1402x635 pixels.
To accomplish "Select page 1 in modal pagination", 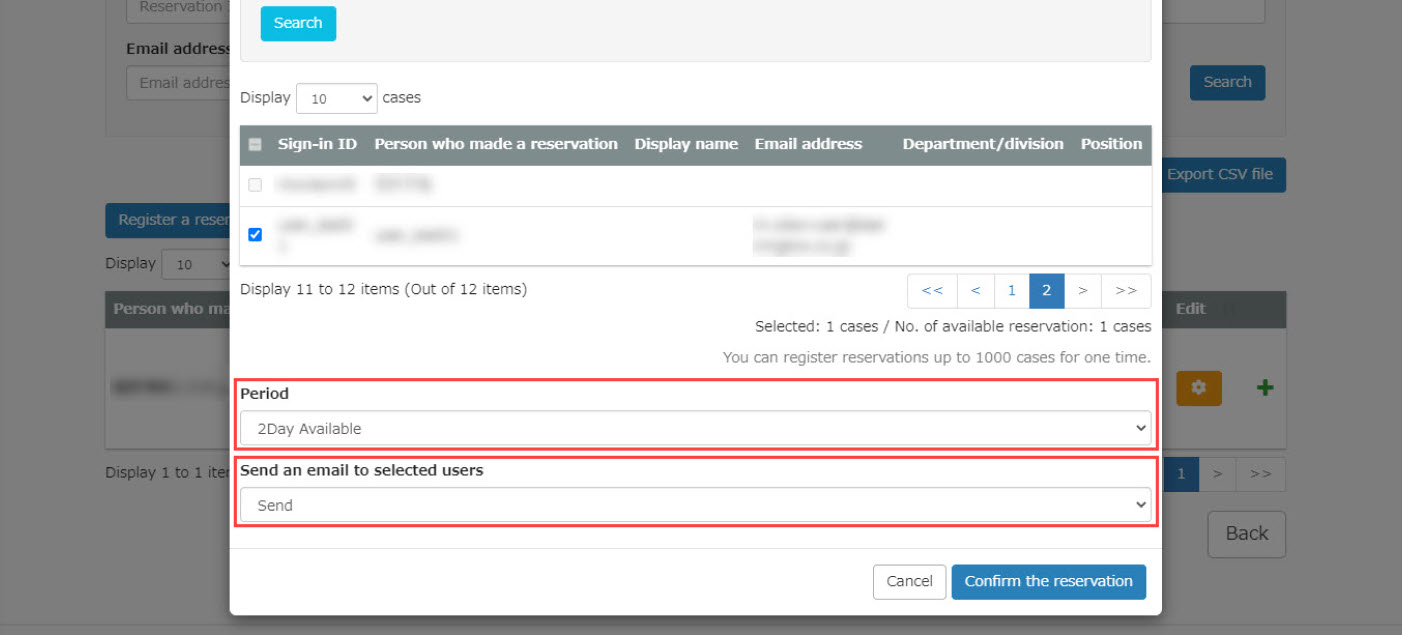I will click(x=1011, y=290).
